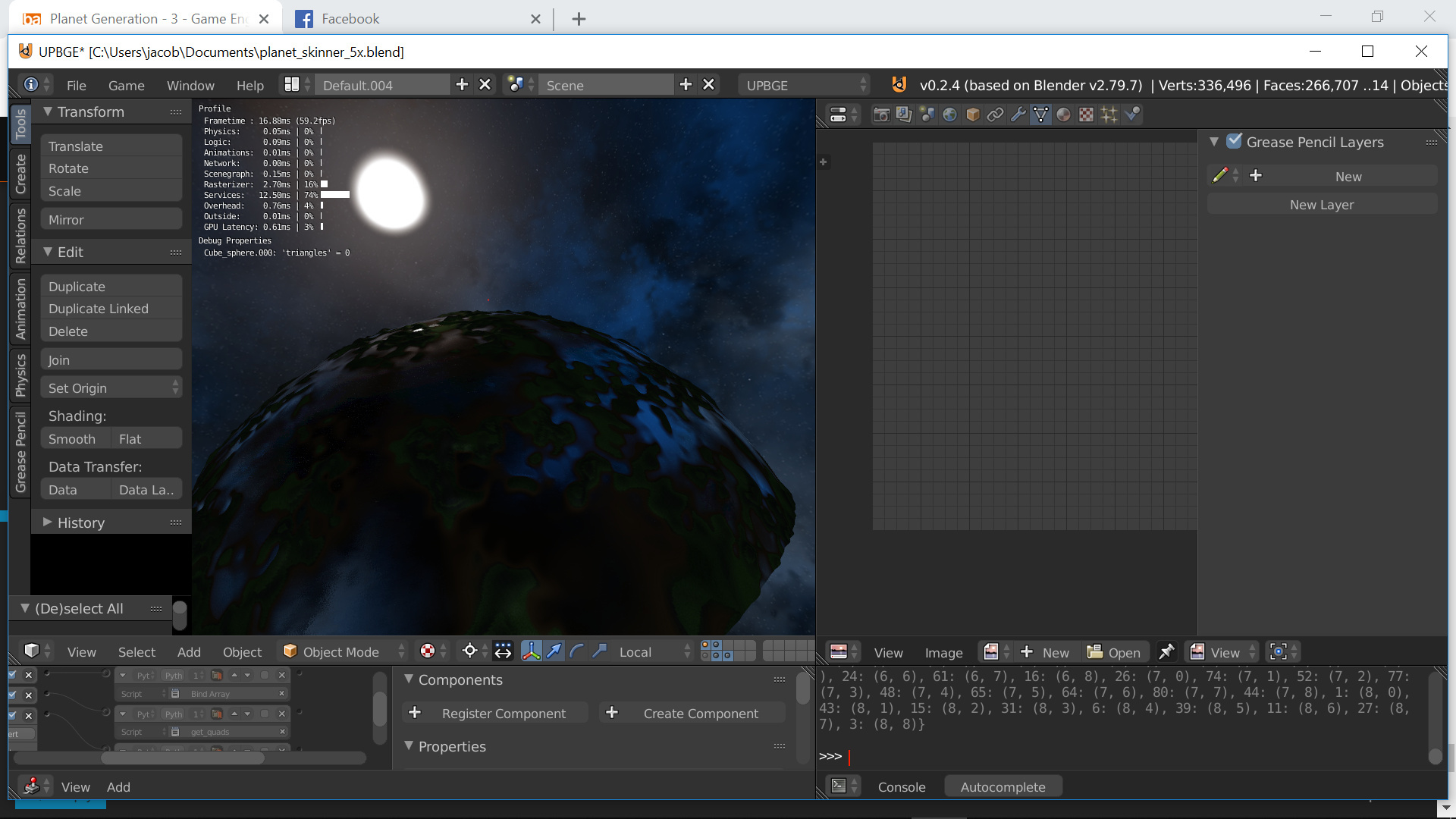Open the Constraints chain-link tab
1456x819 pixels.
(x=995, y=115)
